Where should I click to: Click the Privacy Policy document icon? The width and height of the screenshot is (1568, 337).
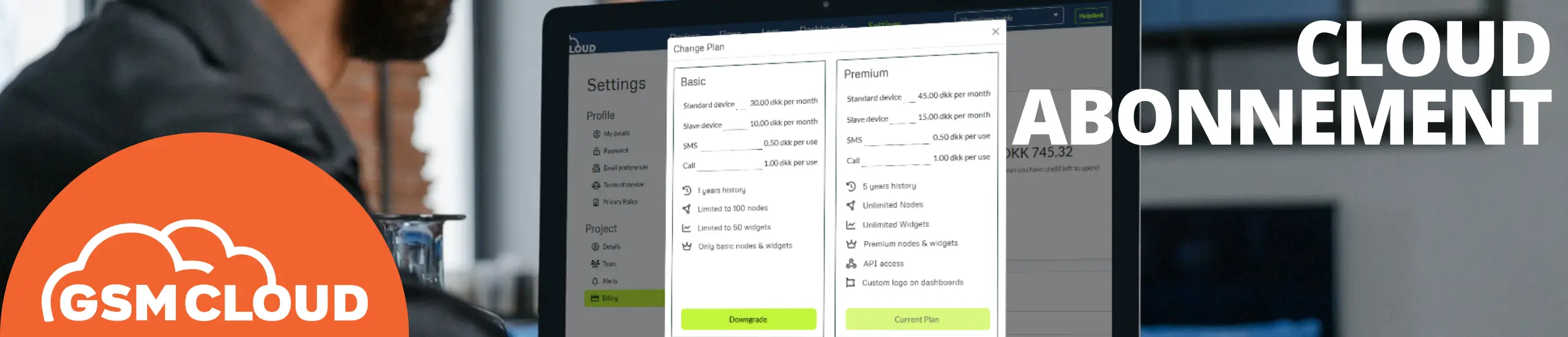pos(596,202)
